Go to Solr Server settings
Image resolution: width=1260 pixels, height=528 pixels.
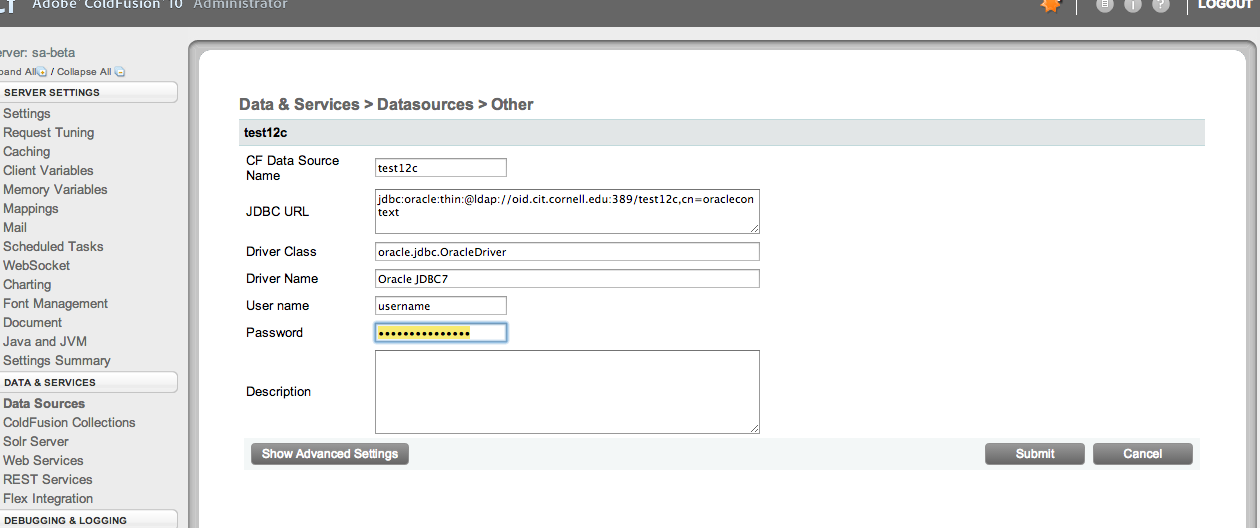click(x=36, y=441)
